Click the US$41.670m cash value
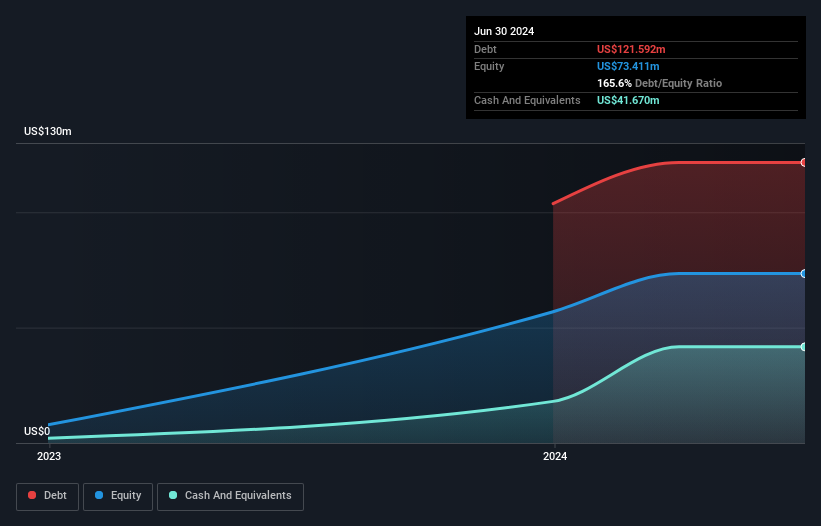This screenshot has width=821, height=526. coord(628,100)
